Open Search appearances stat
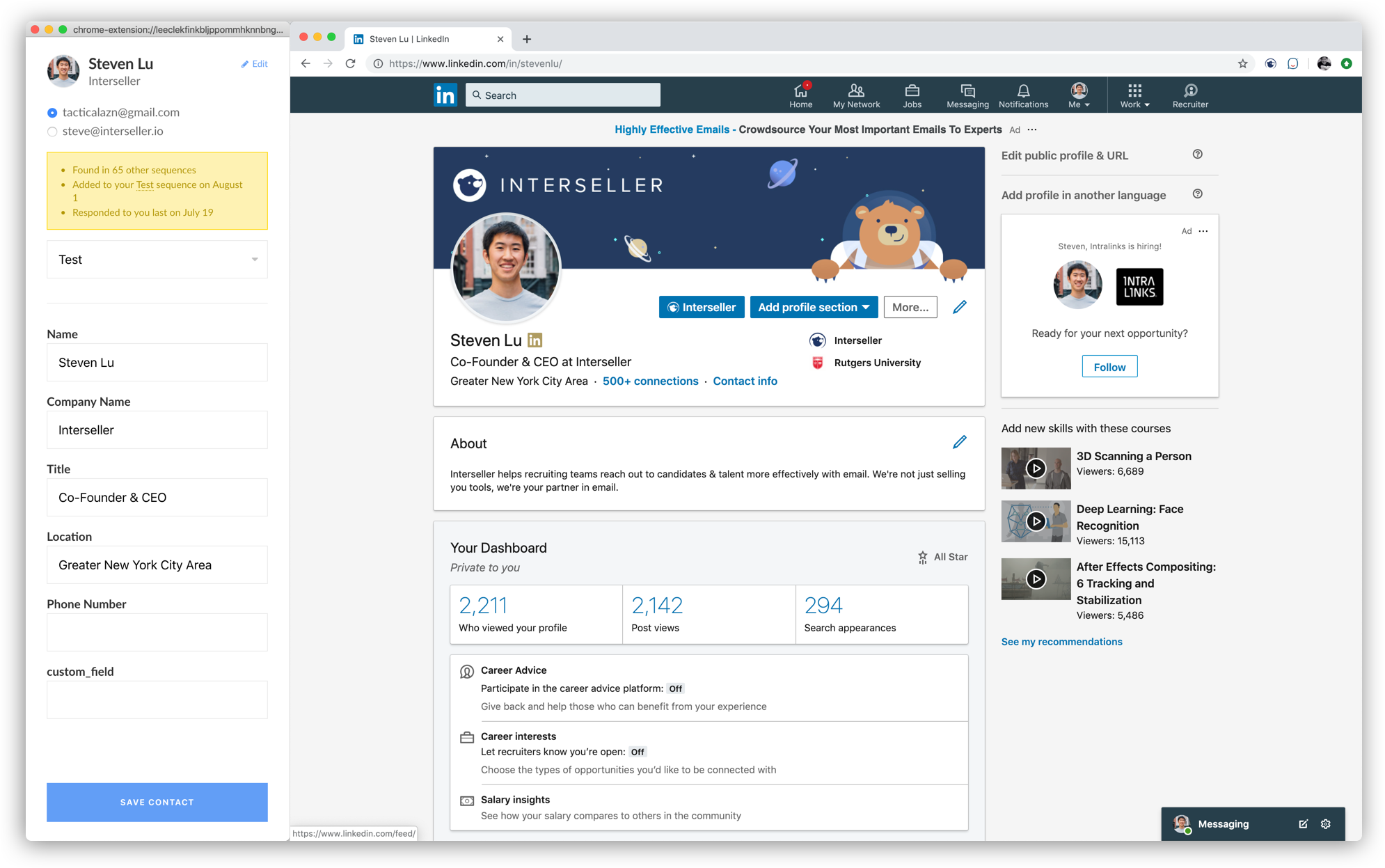Image resolution: width=1385 pixels, height=868 pixels. click(x=881, y=615)
